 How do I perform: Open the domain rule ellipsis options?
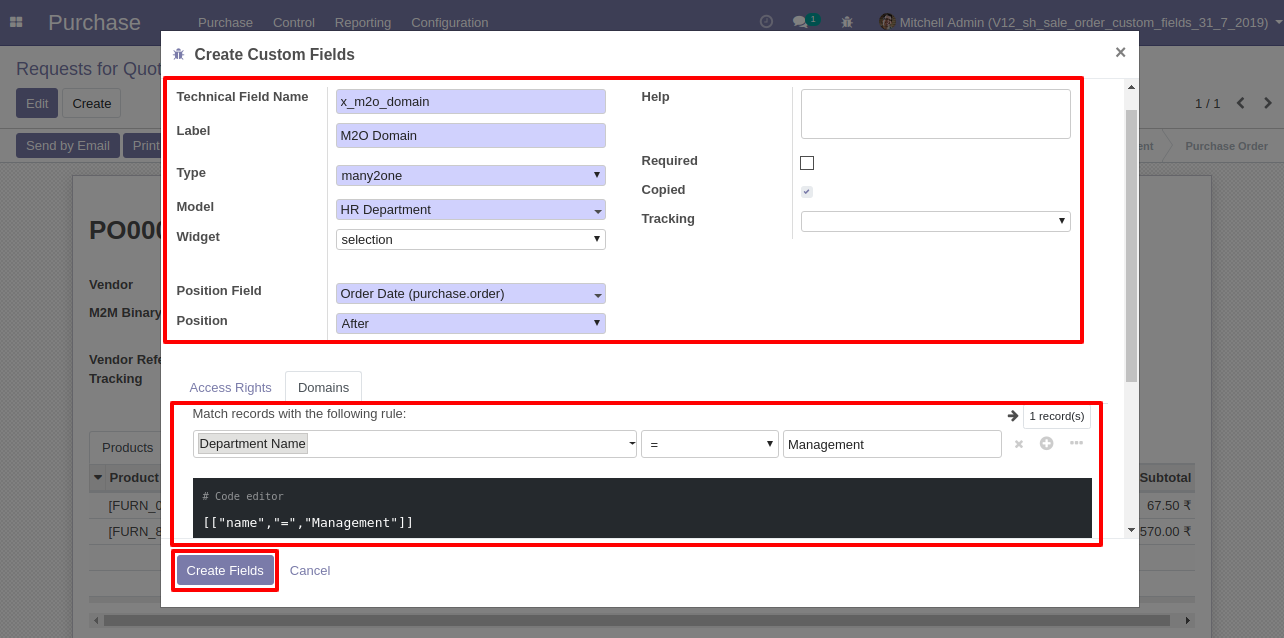point(1076,443)
